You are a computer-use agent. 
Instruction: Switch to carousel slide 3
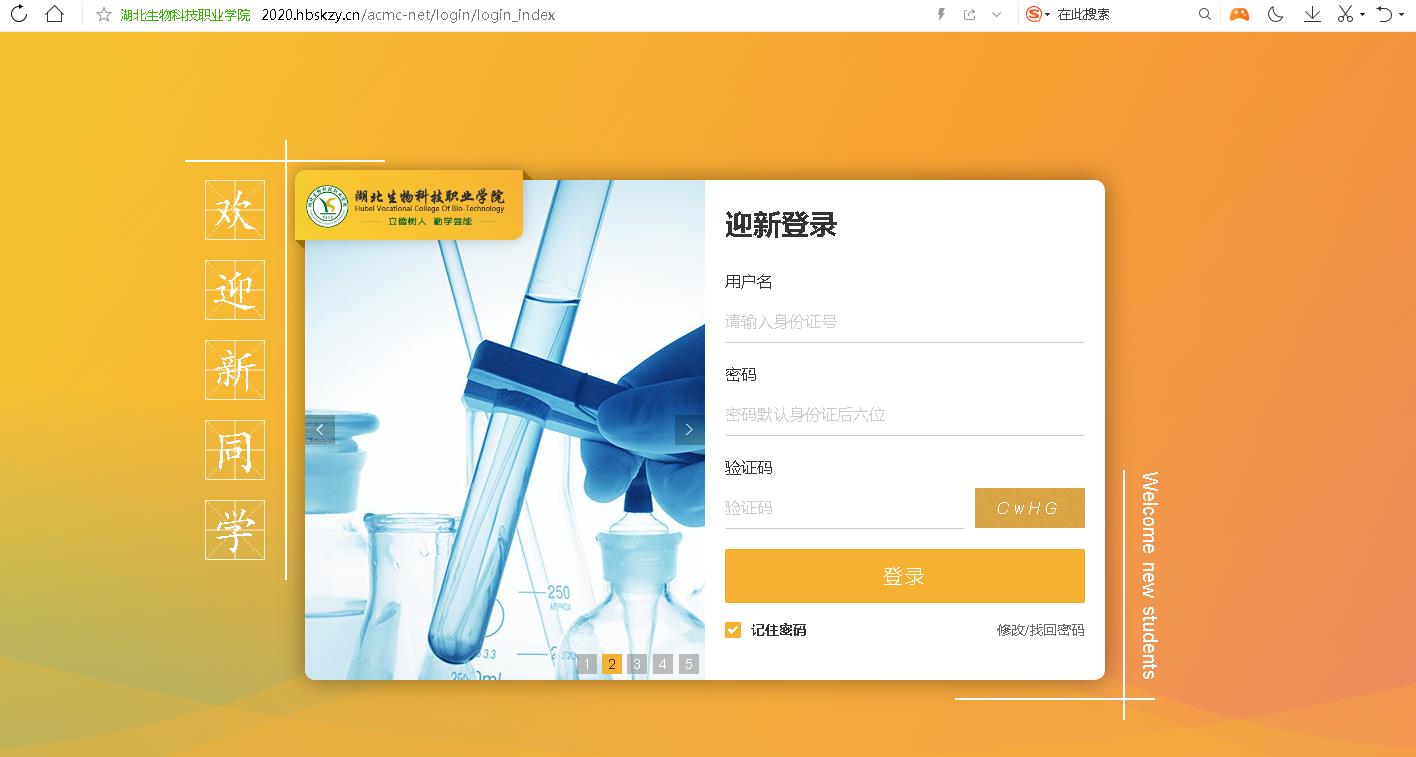pos(637,664)
